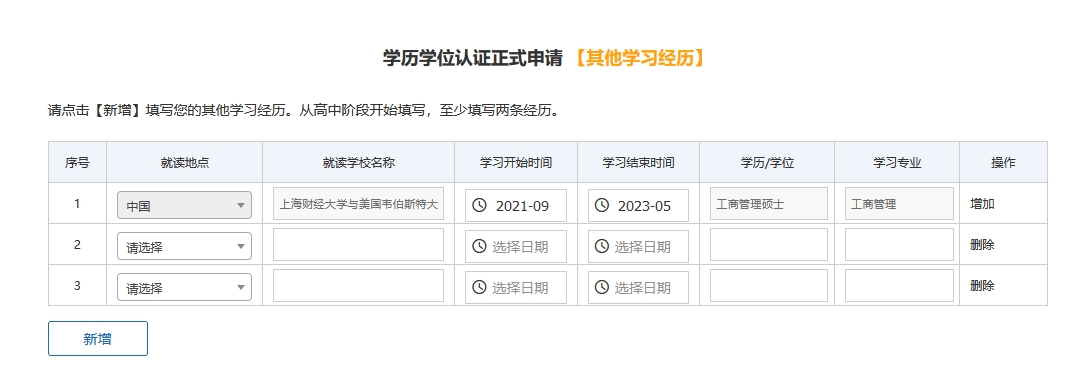Click clock icon in row 3 start date
Screen dimensions: 1085x365
pyautogui.click(x=479, y=287)
